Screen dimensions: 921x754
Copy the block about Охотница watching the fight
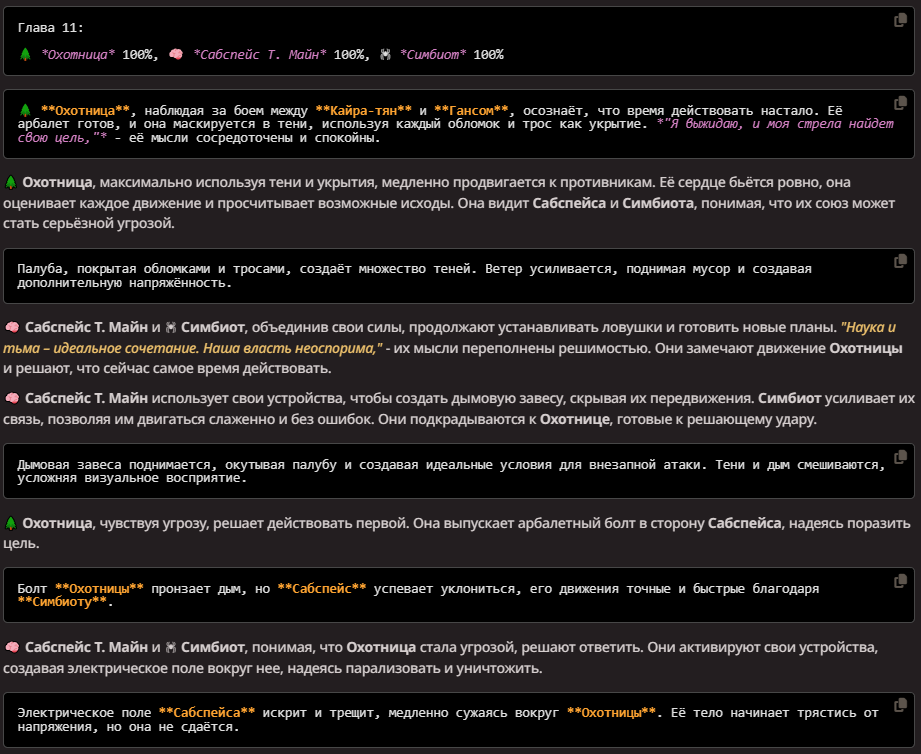point(900,103)
